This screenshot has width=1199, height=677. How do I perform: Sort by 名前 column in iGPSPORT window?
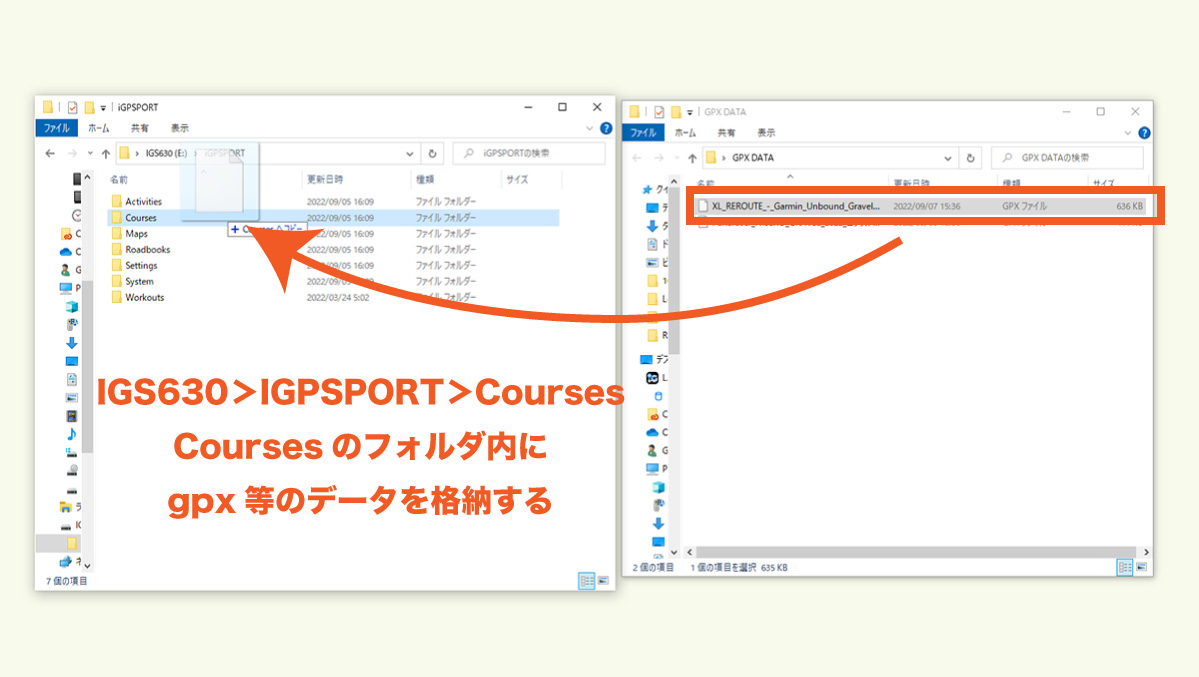click(119, 179)
